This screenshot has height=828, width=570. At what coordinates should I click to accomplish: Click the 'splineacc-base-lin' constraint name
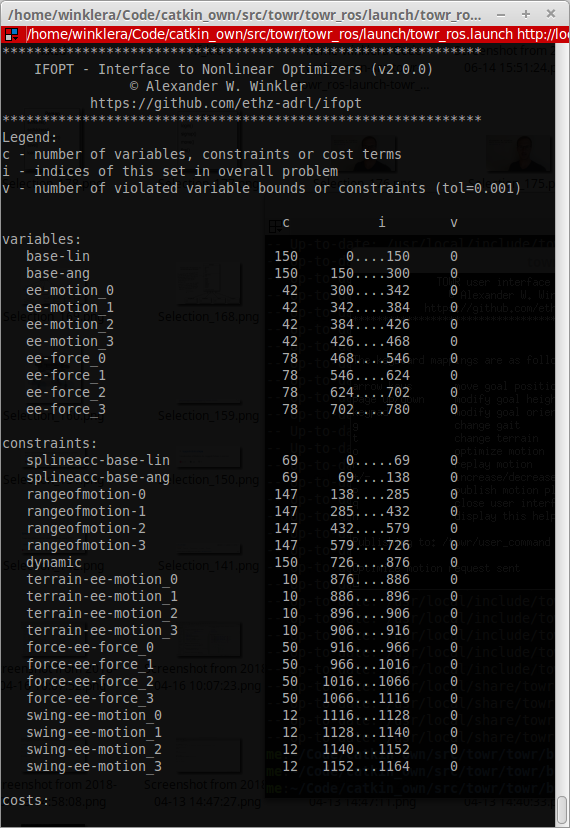[x=98, y=460]
